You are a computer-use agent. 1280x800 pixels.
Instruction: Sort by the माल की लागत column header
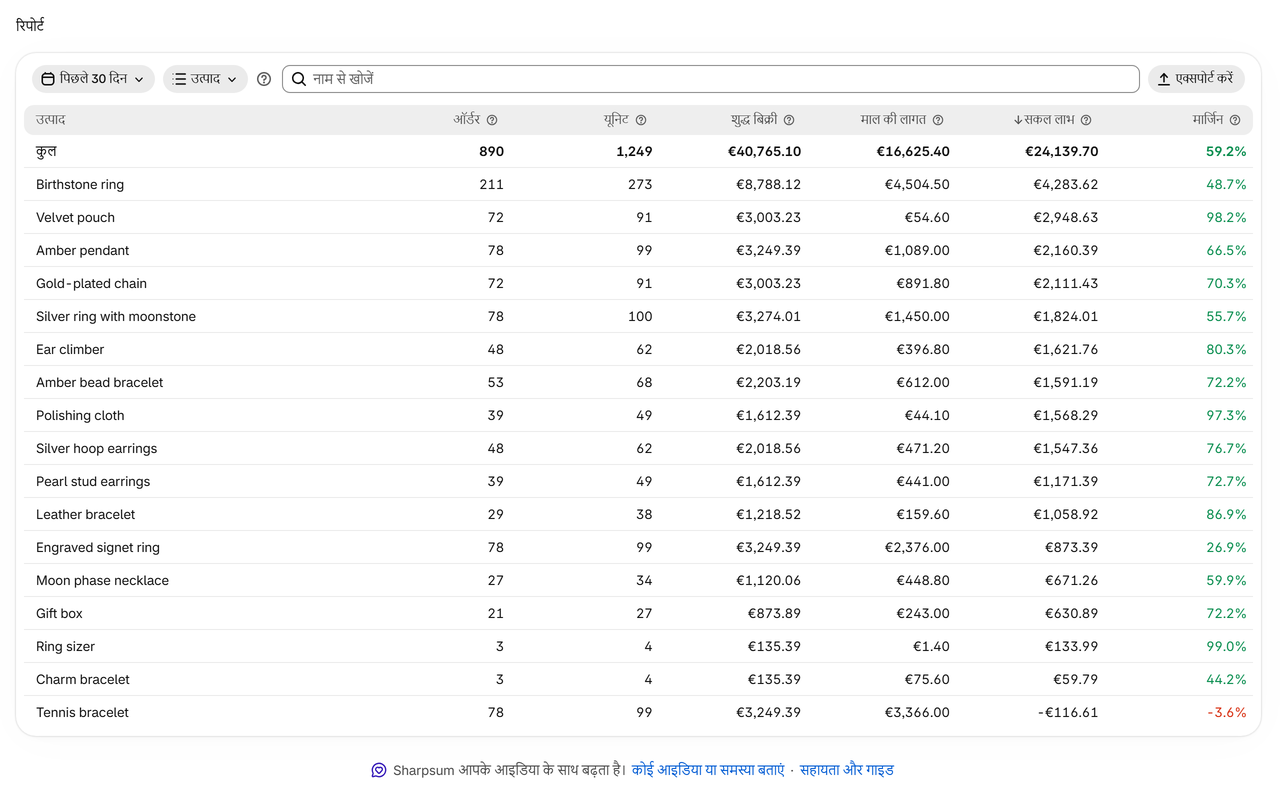point(893,120)
